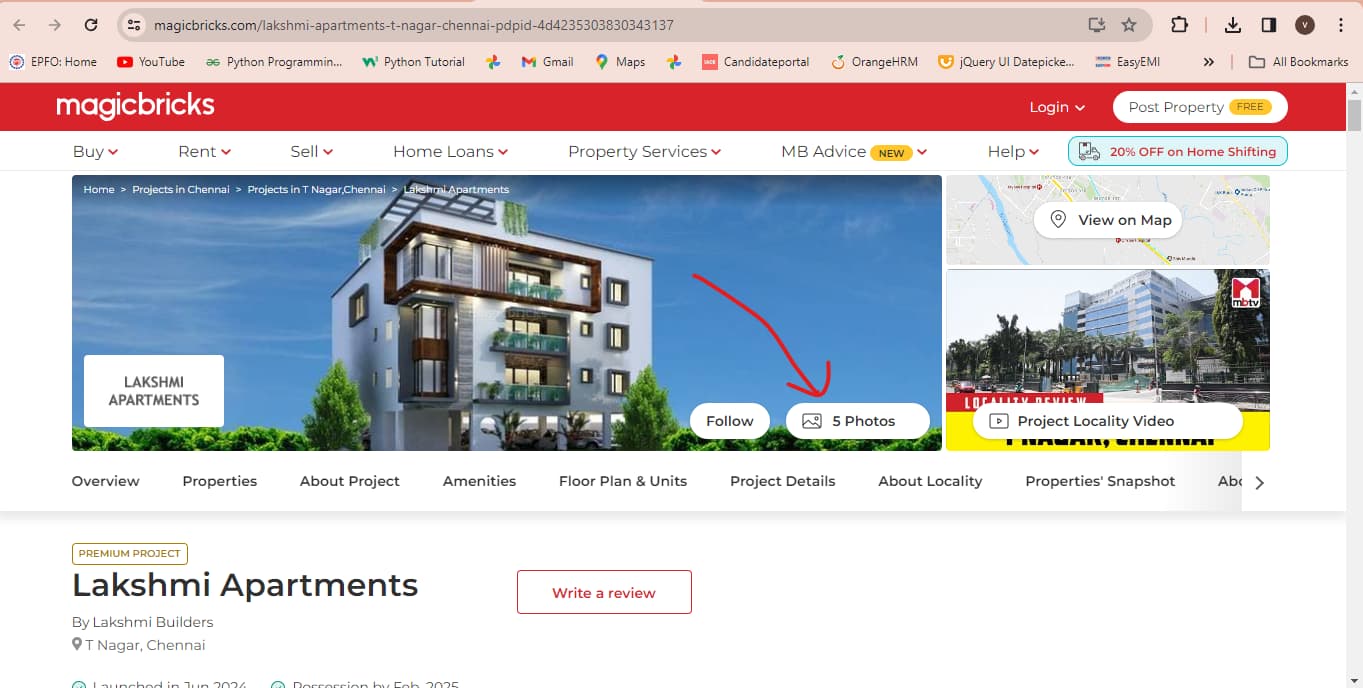Screen dimensions: 1363x688
Task: Open the YouTube bookmark
Action: 151,62
